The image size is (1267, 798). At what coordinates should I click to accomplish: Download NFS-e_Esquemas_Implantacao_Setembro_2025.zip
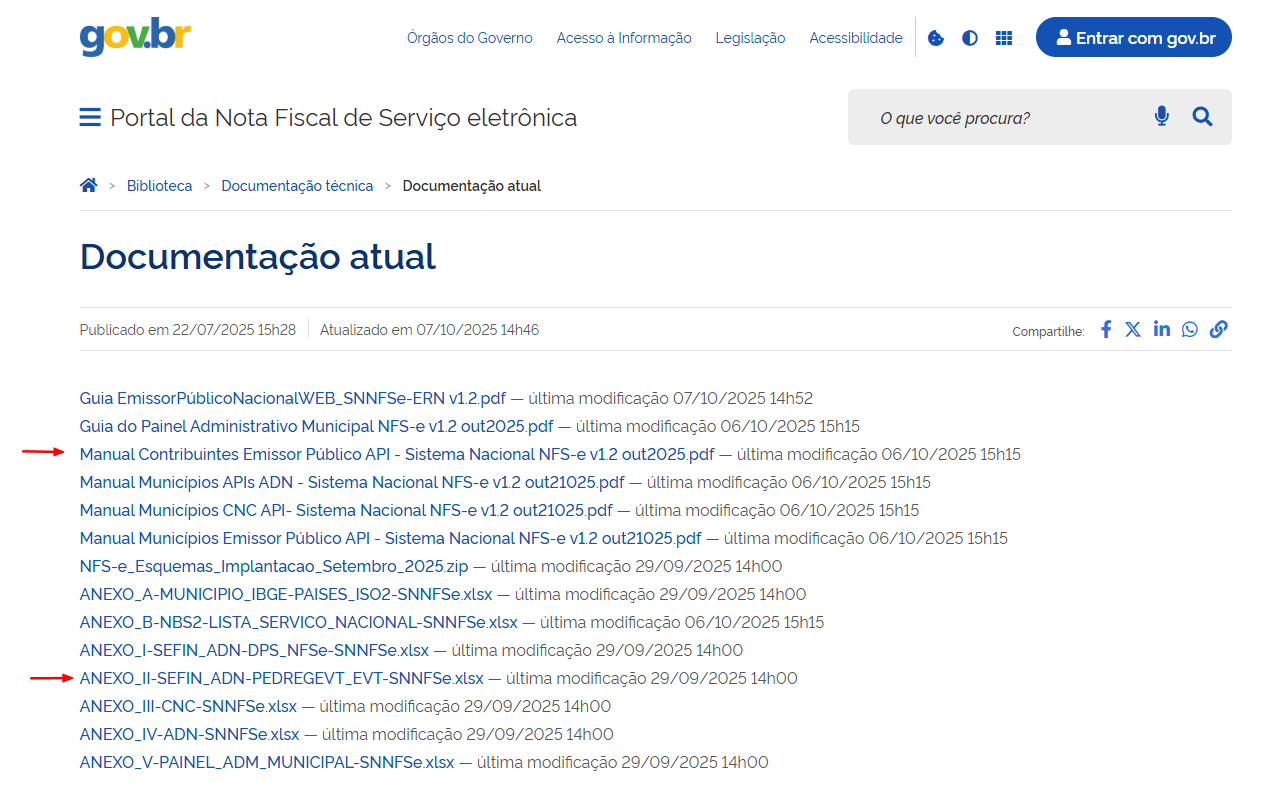click(x=273, y=566)
